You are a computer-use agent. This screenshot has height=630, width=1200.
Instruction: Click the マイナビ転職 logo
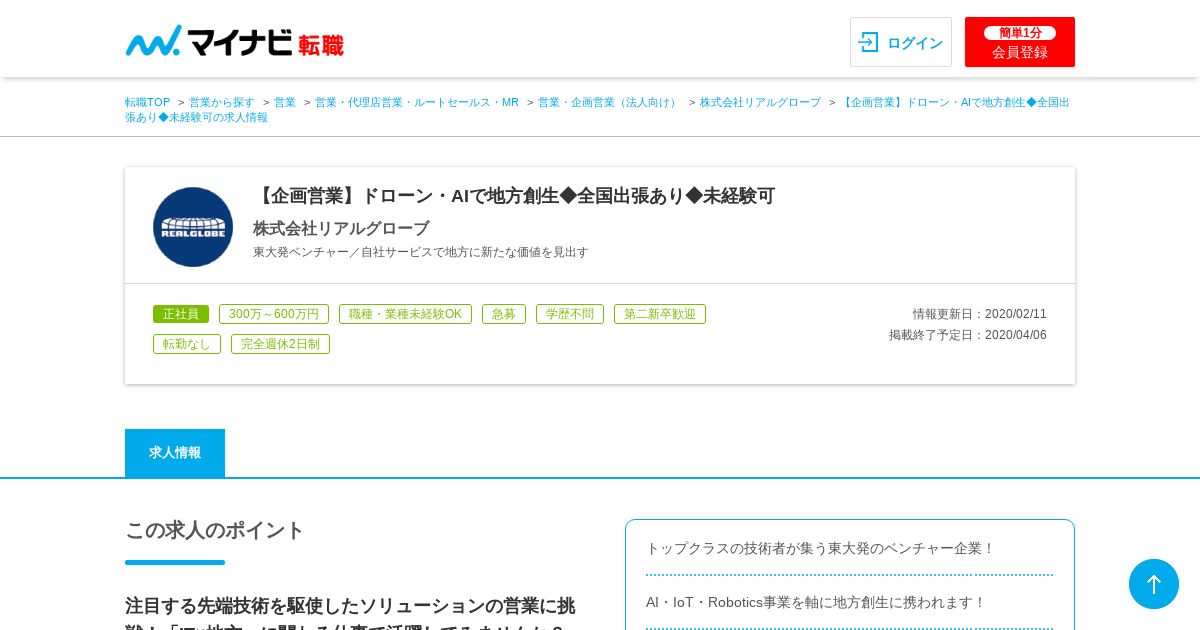coord(234,42)
